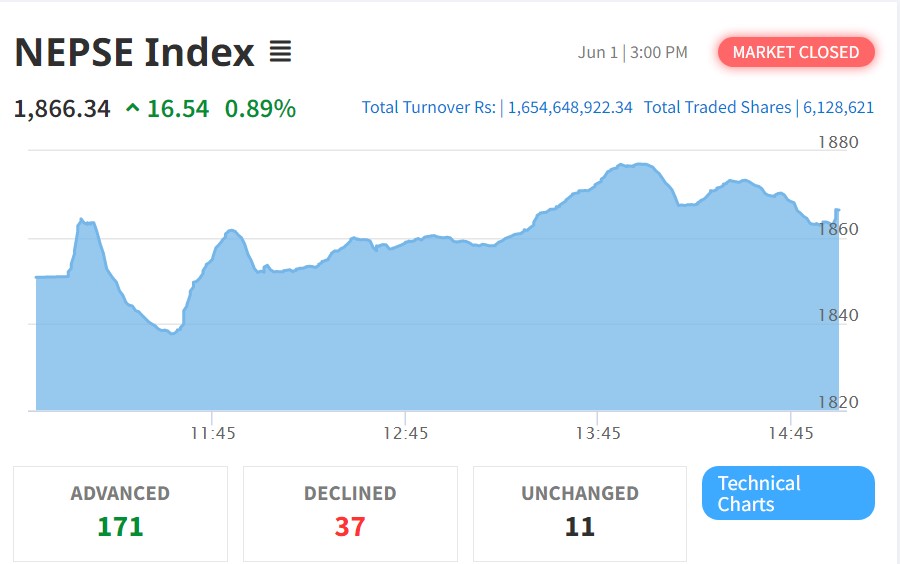900x564 pixels.
Task: Open the UNCHANGED stocks card
Action: click(580, 512)
